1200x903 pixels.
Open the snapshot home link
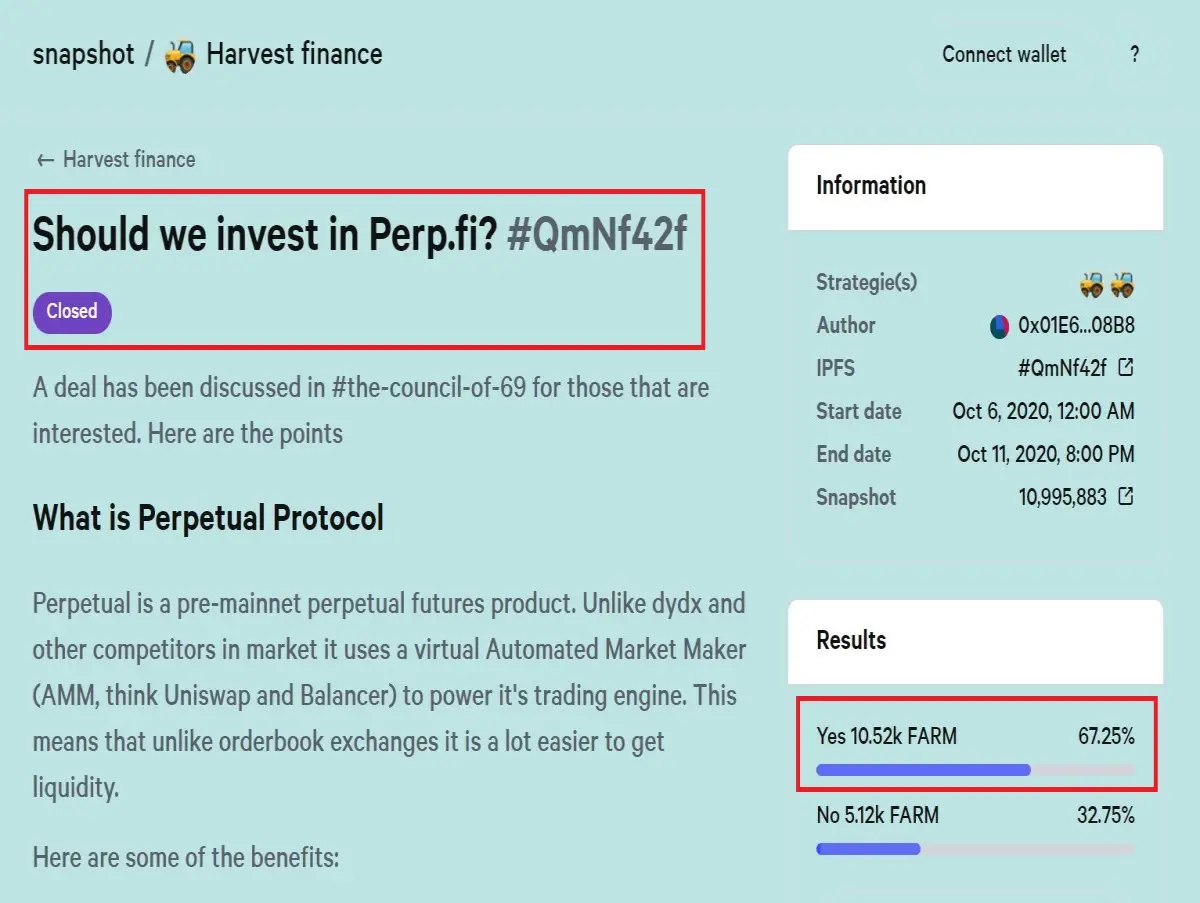click(x=83, y=54)
